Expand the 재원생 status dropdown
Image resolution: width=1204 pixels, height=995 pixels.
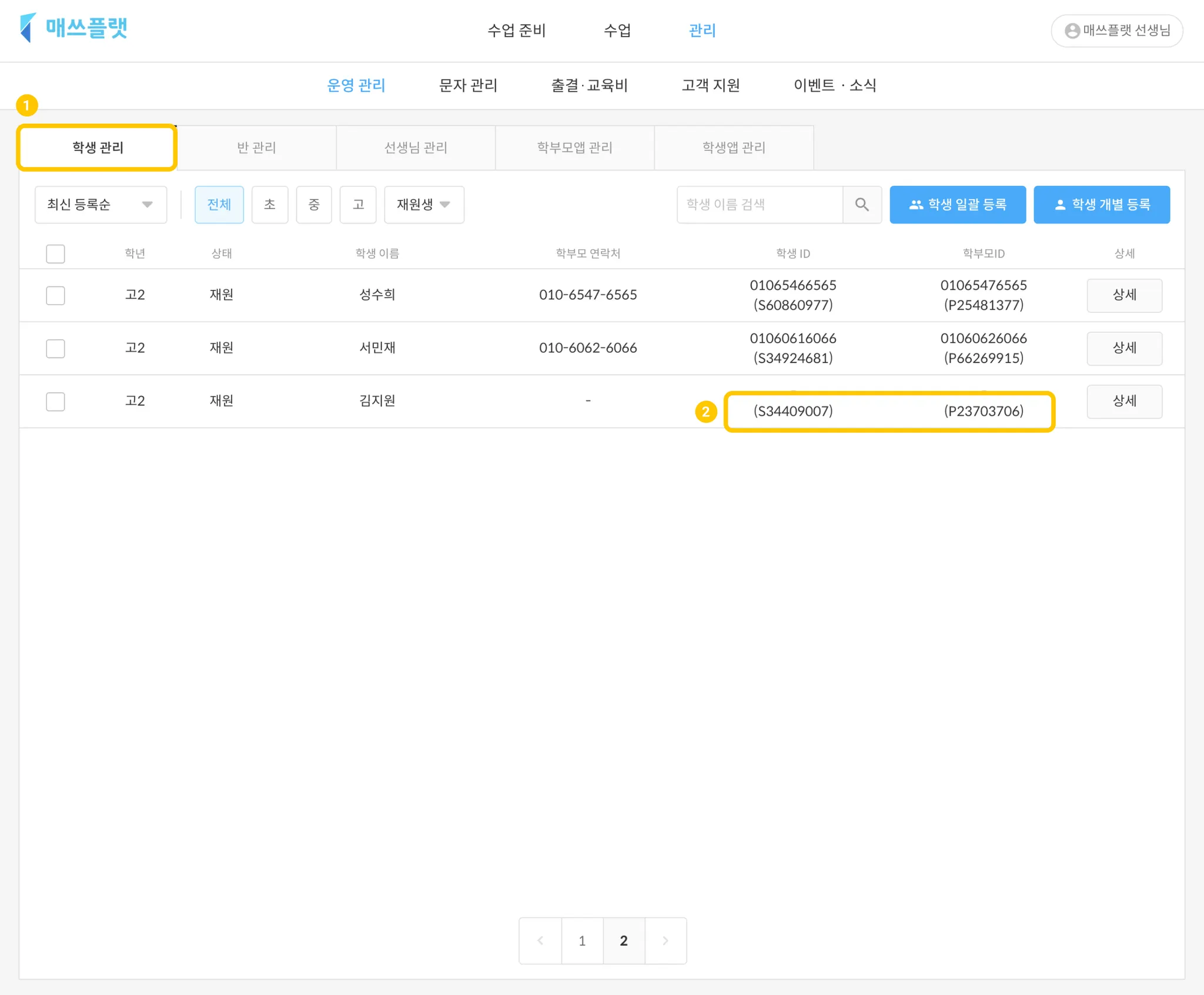coord(423,204)
